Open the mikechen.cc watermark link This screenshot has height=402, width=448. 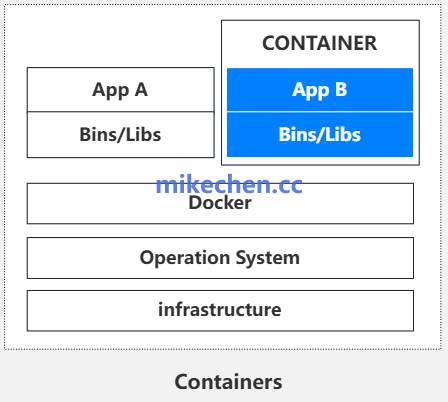point(229,184)
